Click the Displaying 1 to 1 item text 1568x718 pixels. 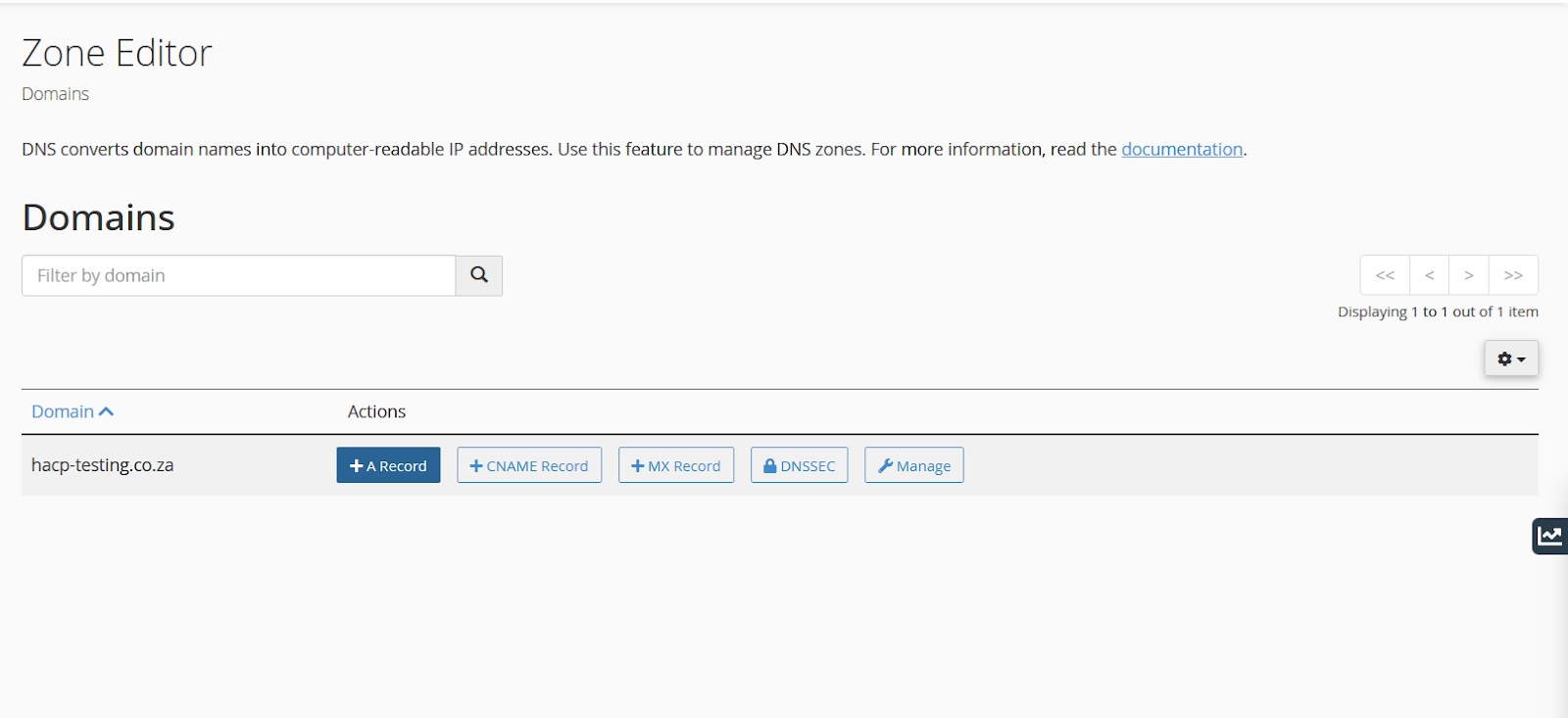click(1438, 311)
